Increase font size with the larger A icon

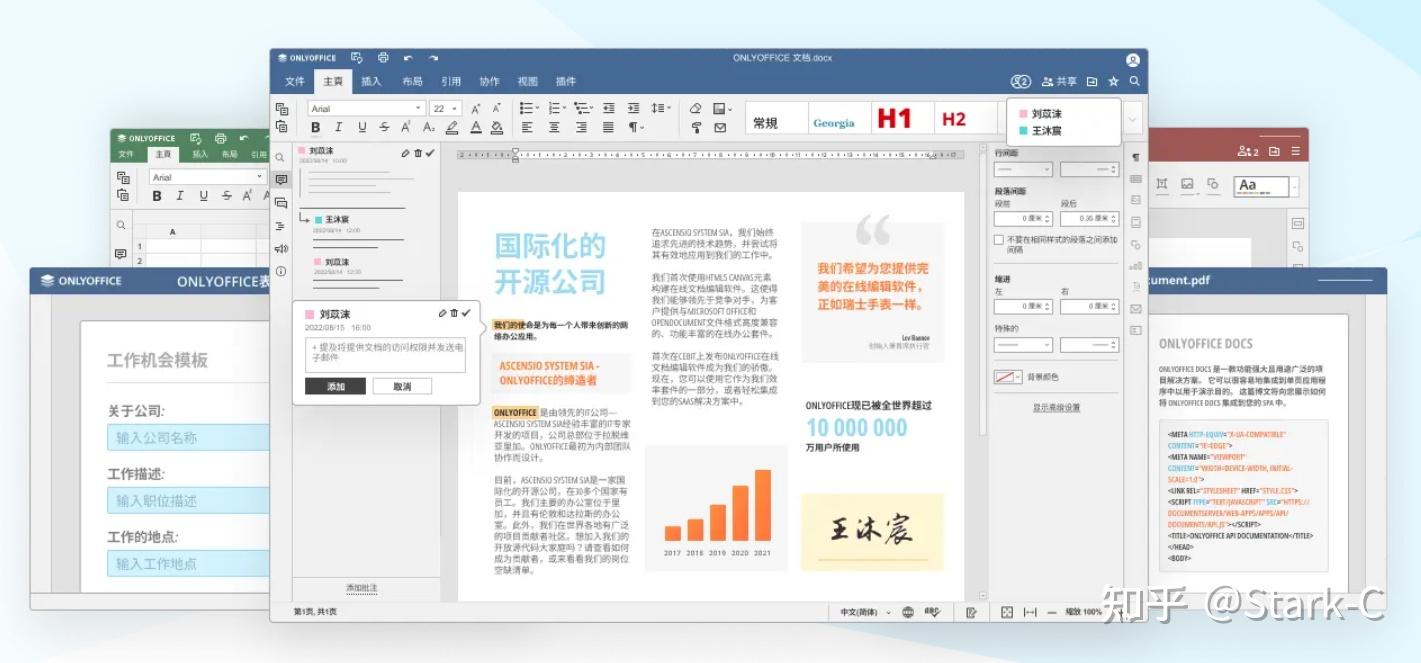(476, 108)
